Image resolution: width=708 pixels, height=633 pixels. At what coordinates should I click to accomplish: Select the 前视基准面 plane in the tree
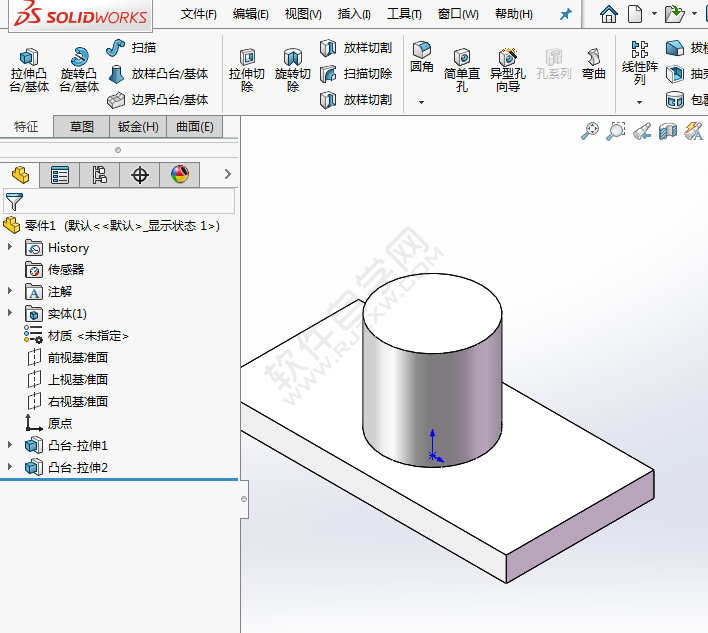pyautogui.click(x=77, y=357)
